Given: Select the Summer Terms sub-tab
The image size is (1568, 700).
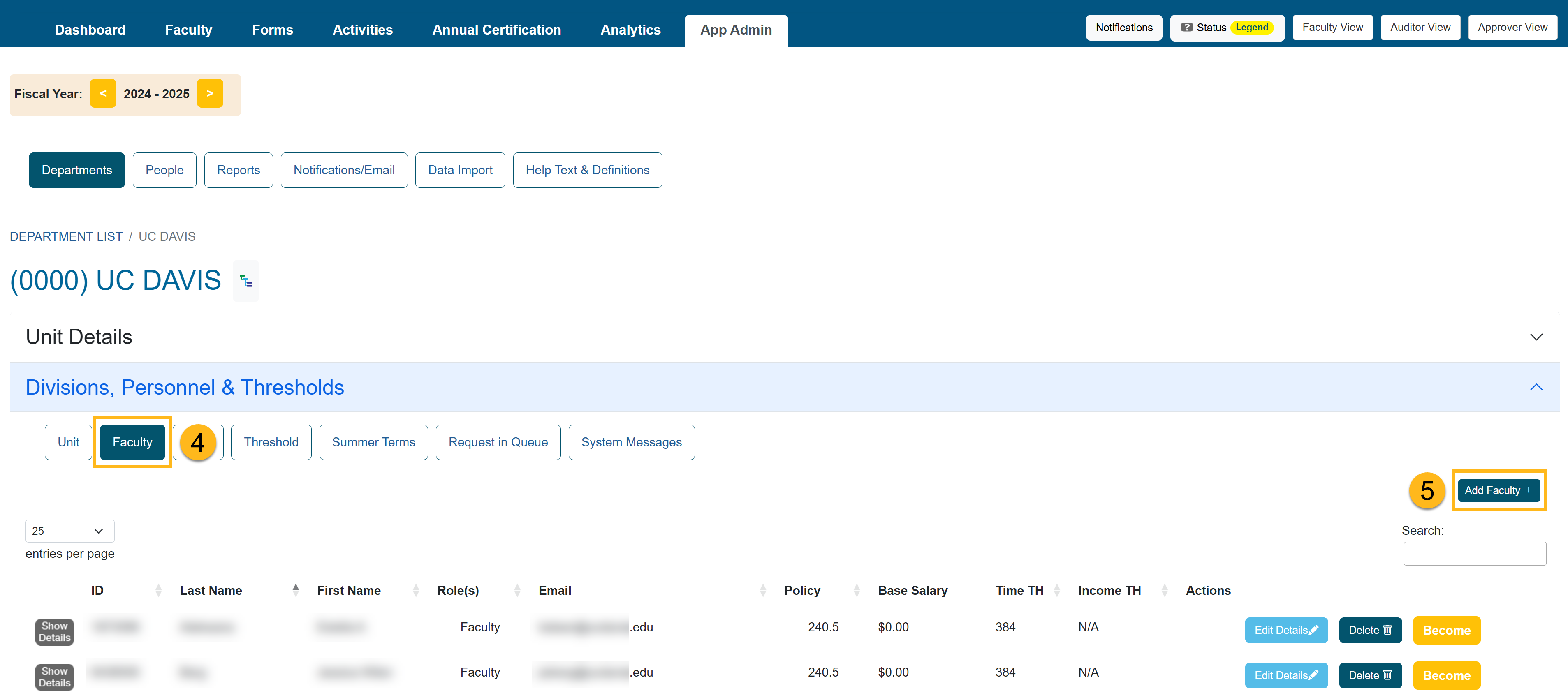Looking at the screenshot, I should pyautogui.click(x=373, y=442).
